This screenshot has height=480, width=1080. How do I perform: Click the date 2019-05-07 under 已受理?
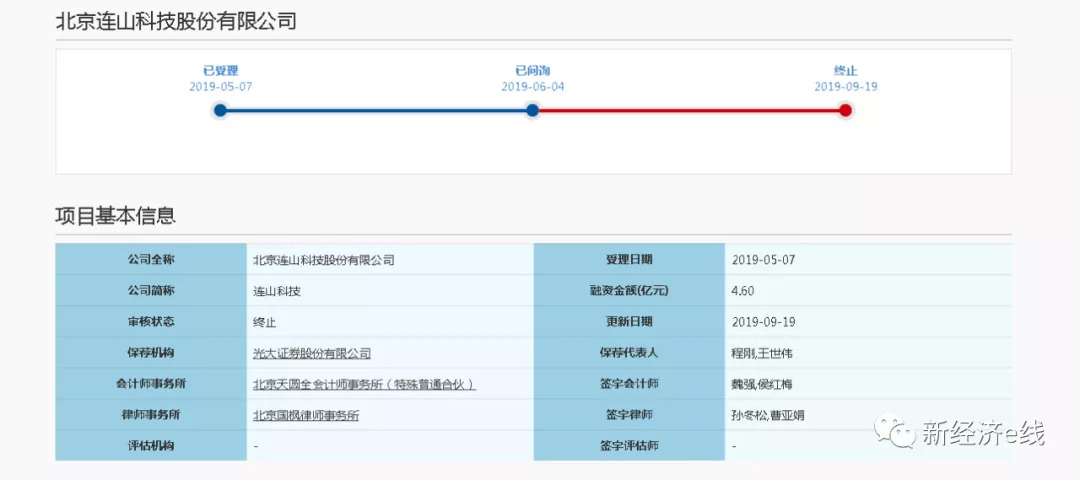coord(220,87)
